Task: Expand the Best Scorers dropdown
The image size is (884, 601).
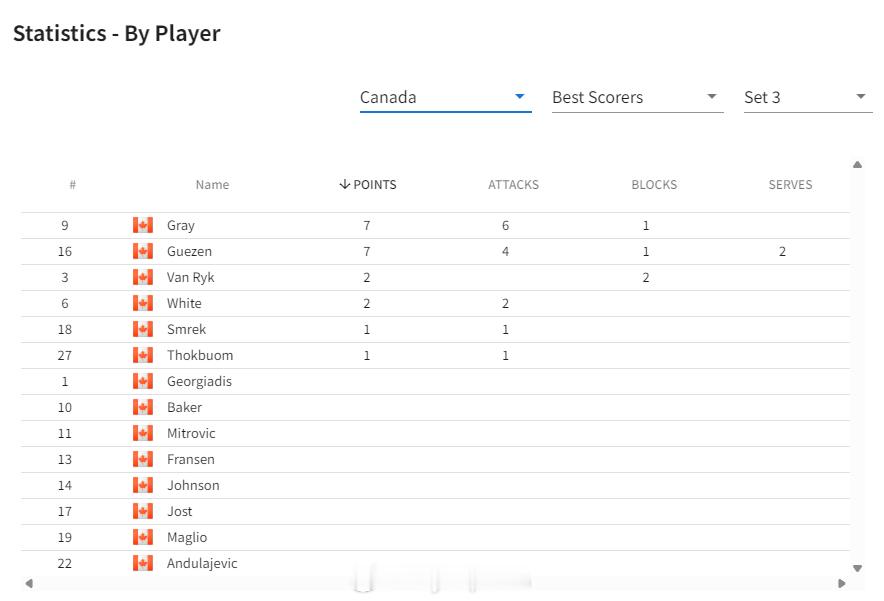Action: click(637, 98)
